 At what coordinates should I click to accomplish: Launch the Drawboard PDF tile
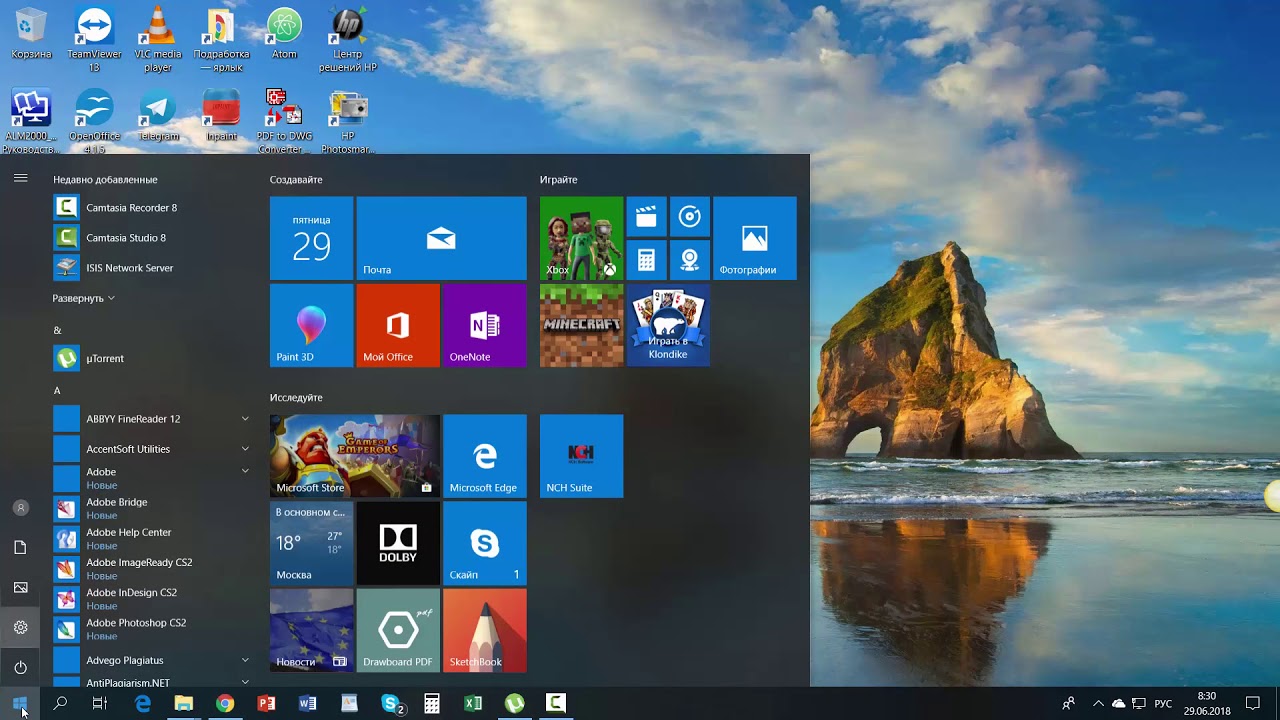point(398,630)
